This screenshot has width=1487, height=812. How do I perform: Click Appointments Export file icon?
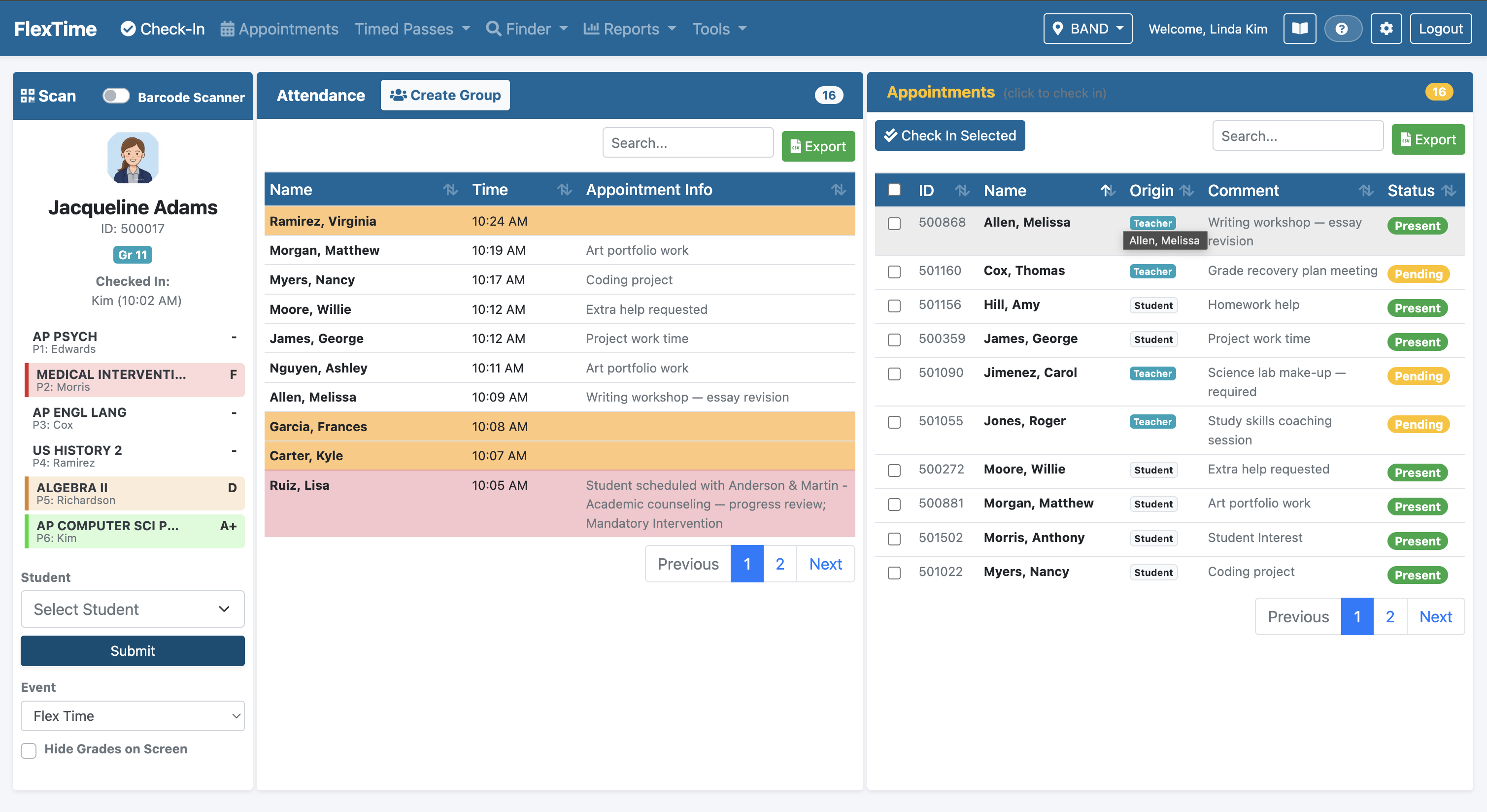click(1406, 139)
